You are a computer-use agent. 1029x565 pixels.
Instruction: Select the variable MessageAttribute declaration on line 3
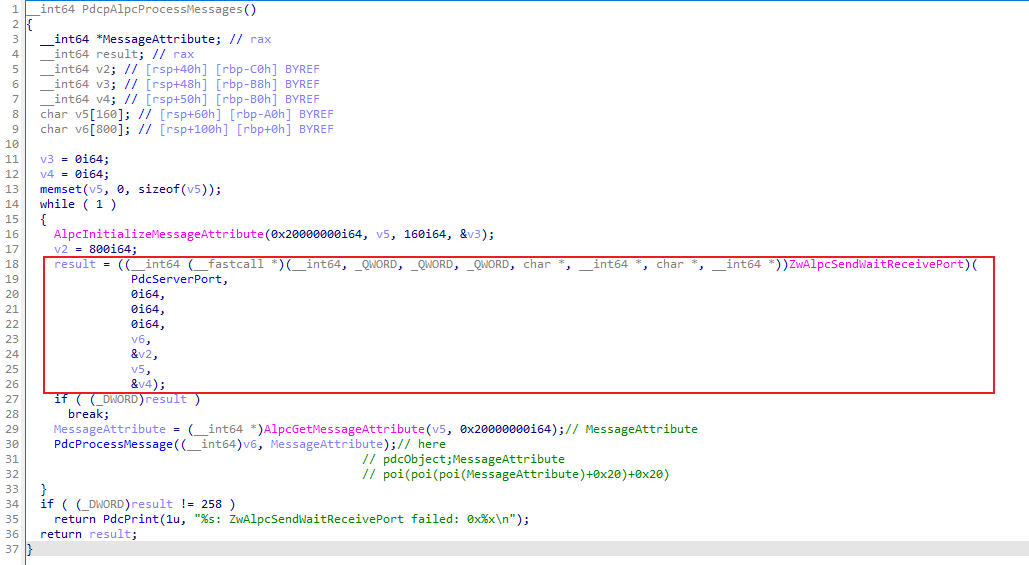(158, 39)
